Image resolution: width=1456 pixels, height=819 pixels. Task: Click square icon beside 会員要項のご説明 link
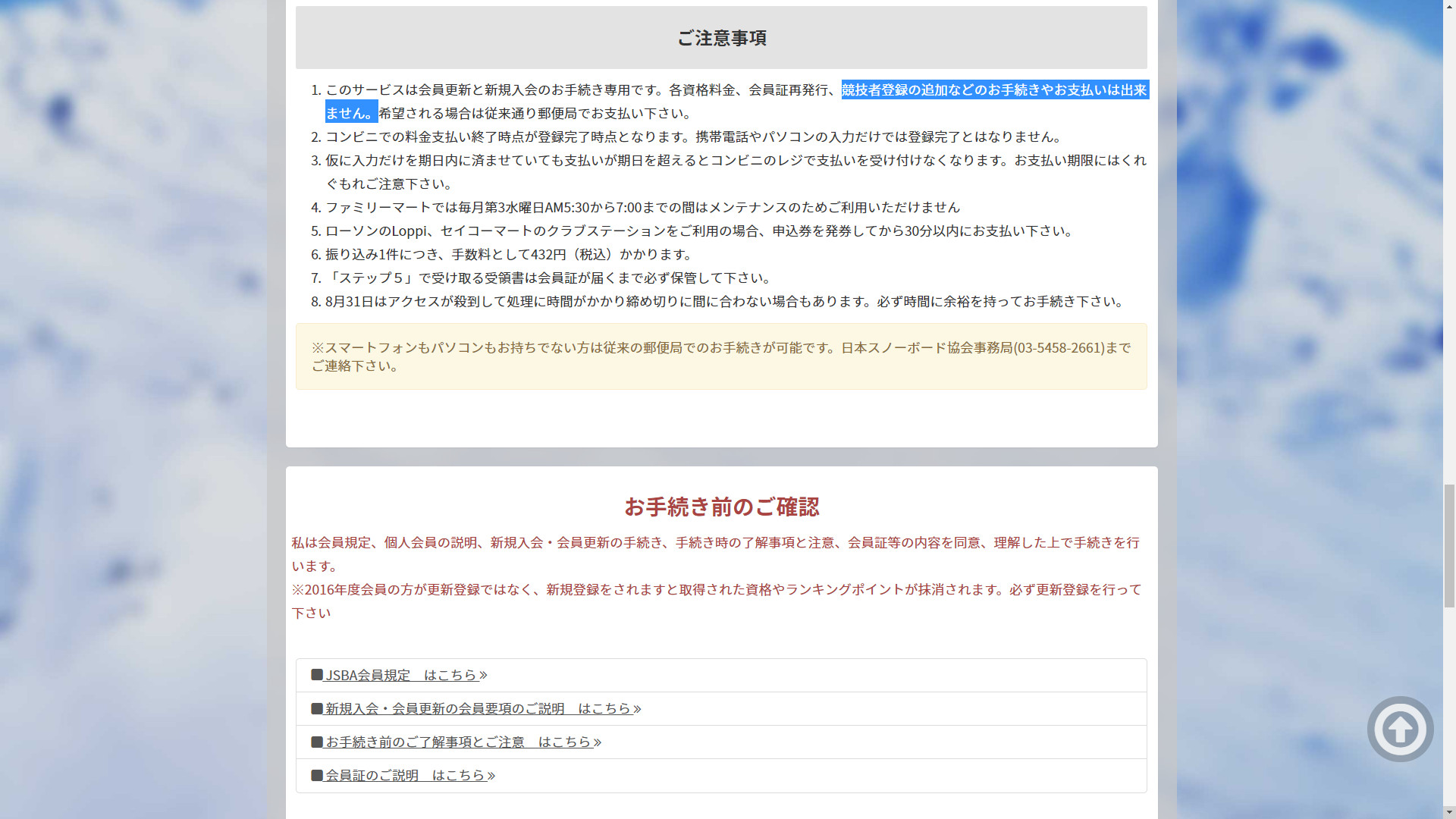pos(317,708)
